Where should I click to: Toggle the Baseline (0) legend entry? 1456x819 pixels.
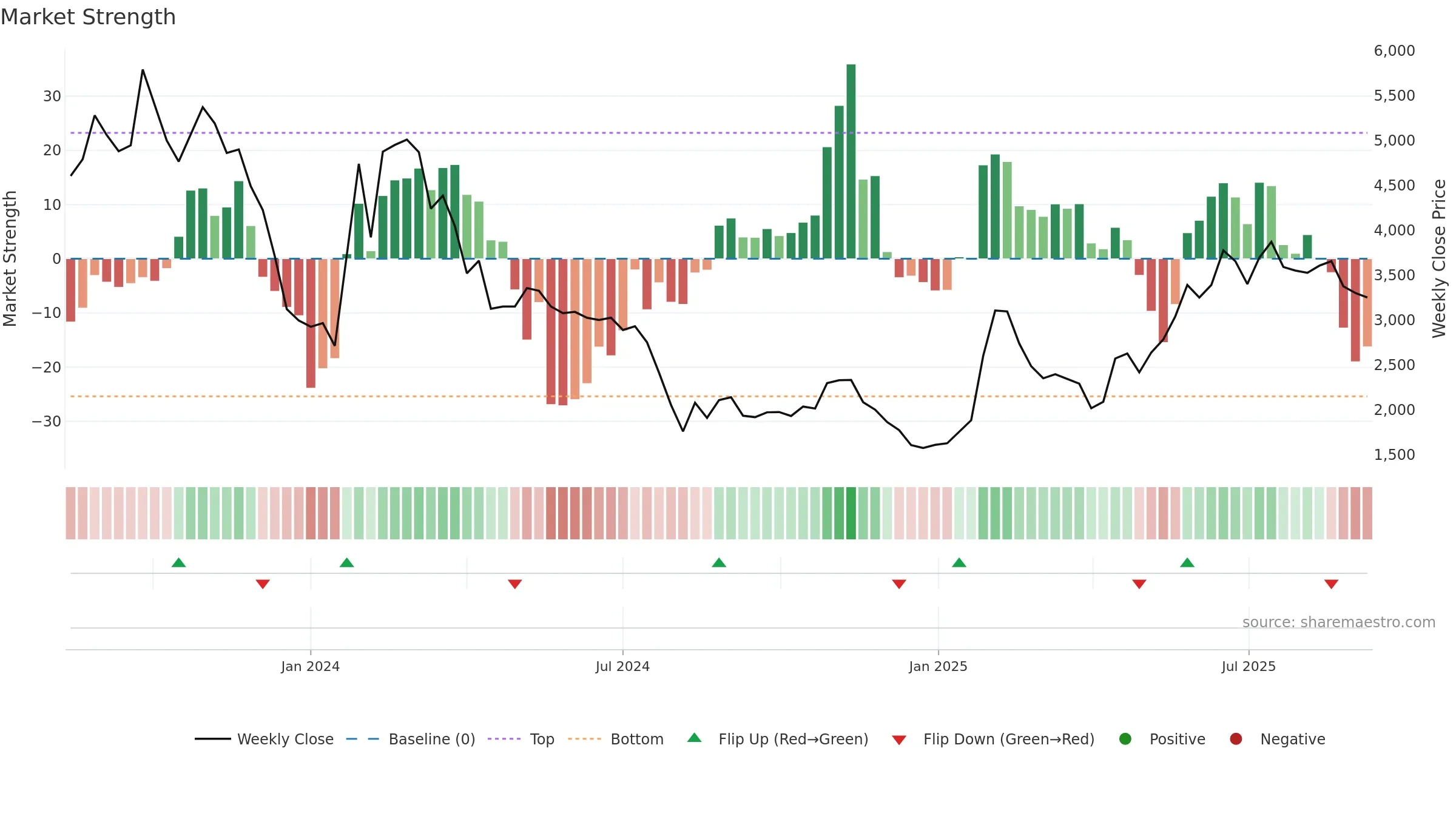[x=411, y=739]
